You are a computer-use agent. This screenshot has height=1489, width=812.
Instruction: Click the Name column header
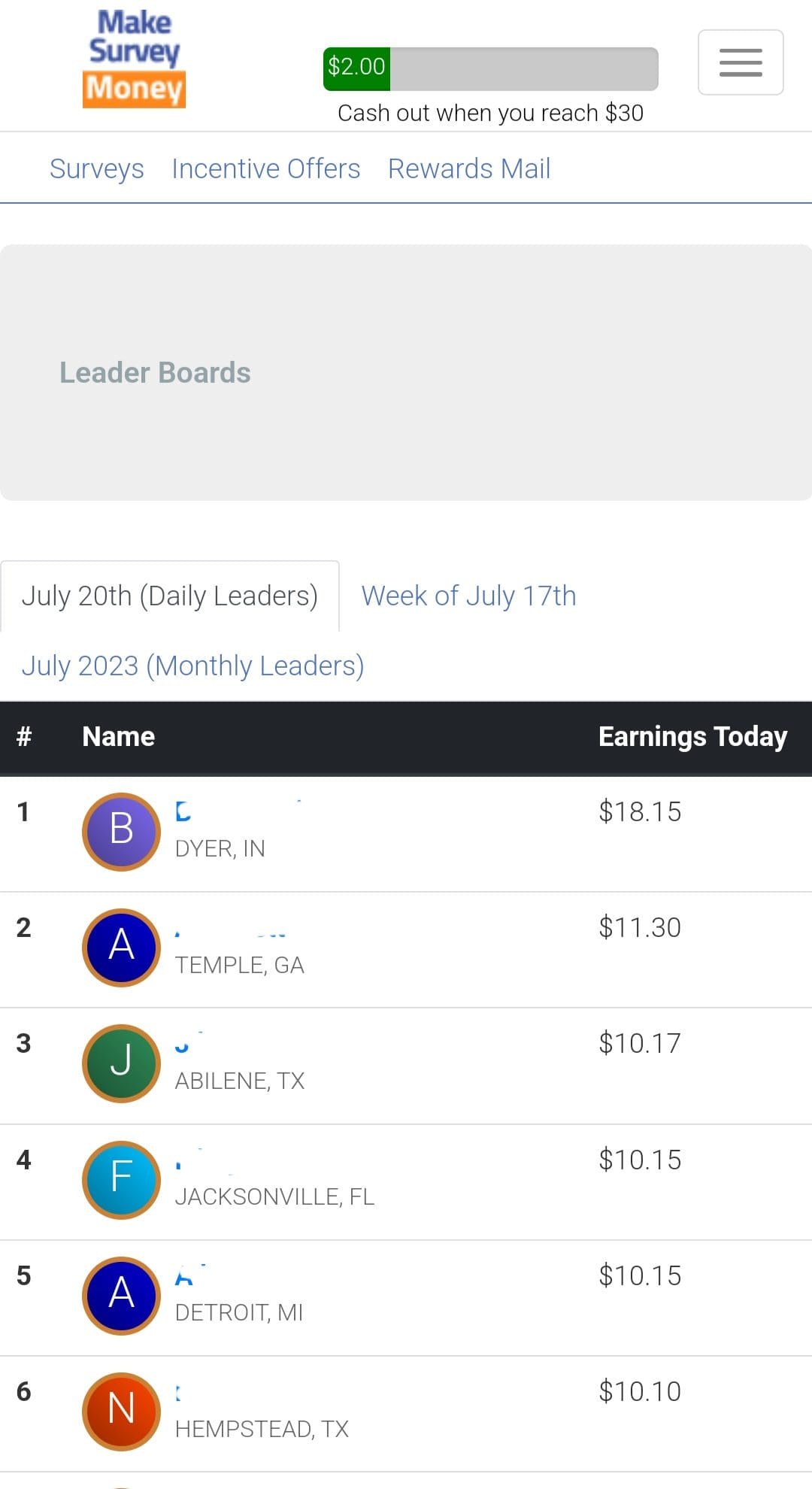coord(119,736)
